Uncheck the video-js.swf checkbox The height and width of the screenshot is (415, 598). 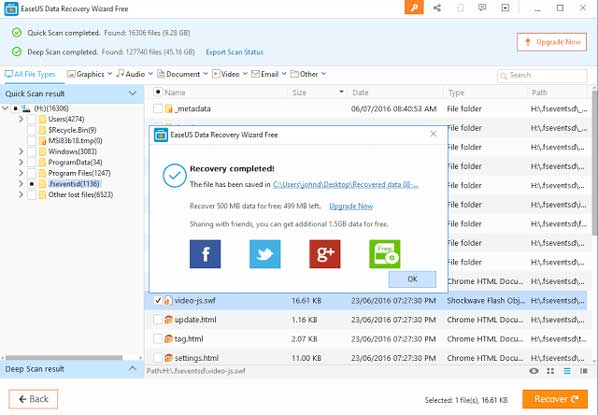[158, 301]
